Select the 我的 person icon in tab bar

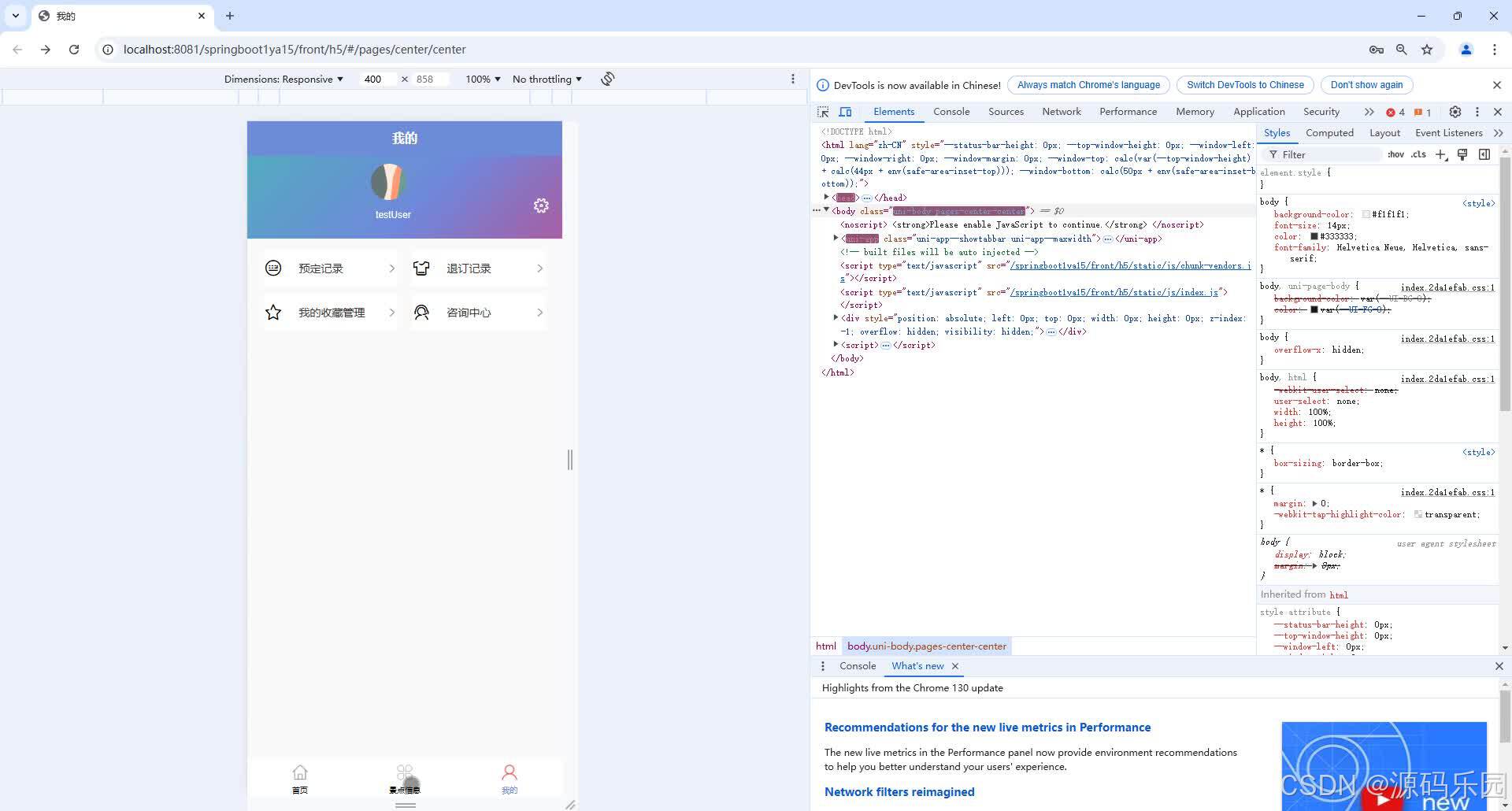(510, 772)
